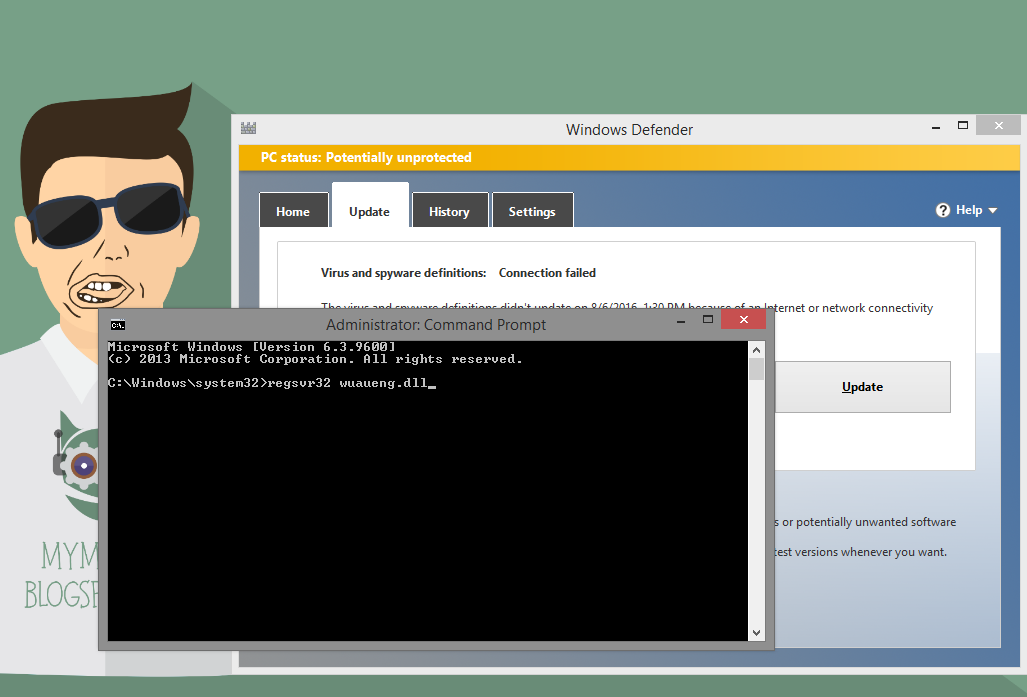The width and height of the screenshot is (1027, 697).
Task: Open the History tab in Windows Defender
Action: click(x=450, y=210)
